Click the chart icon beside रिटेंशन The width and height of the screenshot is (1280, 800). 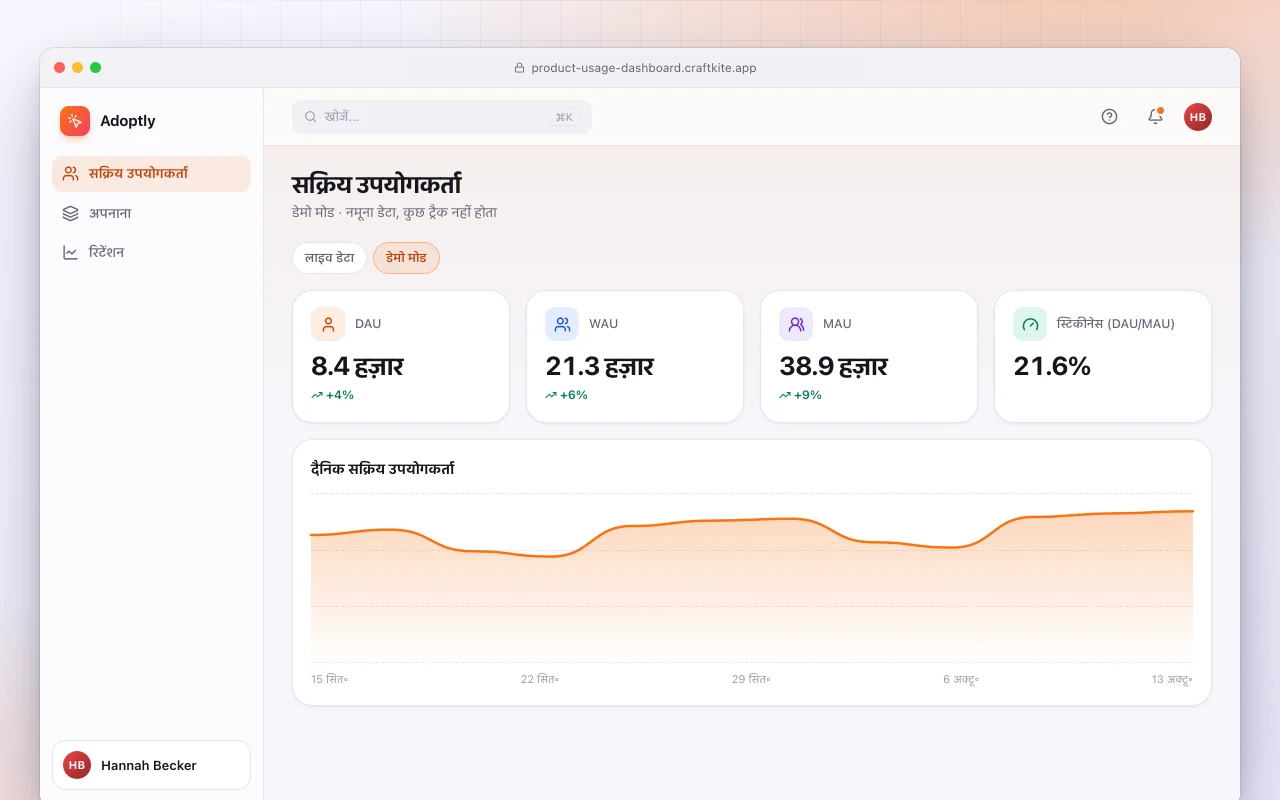70,252
